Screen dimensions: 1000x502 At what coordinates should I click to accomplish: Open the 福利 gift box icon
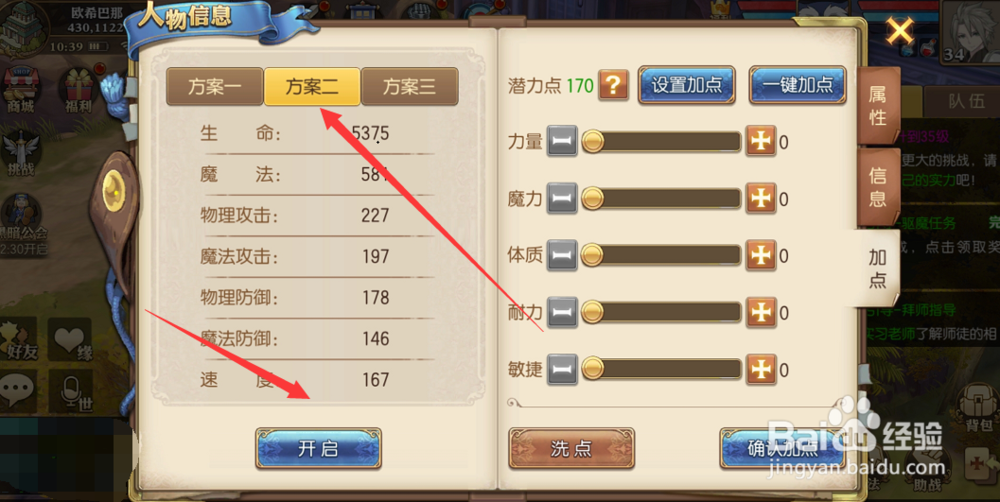(79, 91)
